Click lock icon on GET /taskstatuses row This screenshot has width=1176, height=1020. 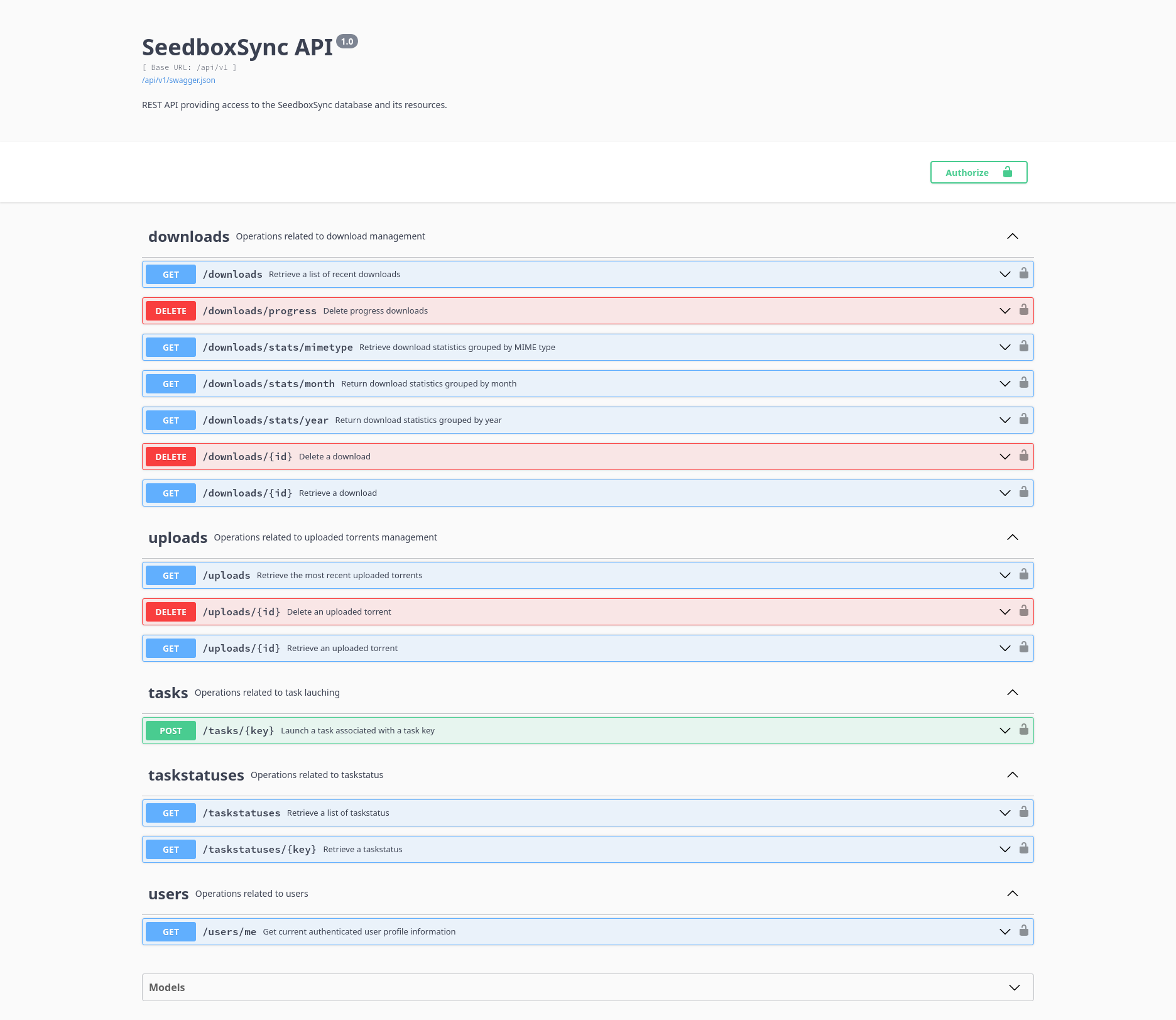click(x=1024, y=812)
